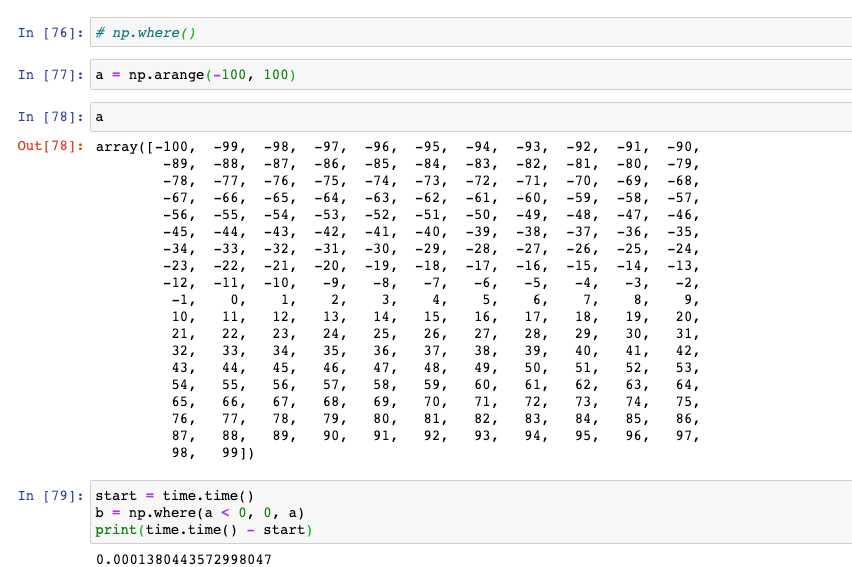Click the 'In [76]:' prompt label
Viewport: 852px width, 567px height.
tap(51, 33)
